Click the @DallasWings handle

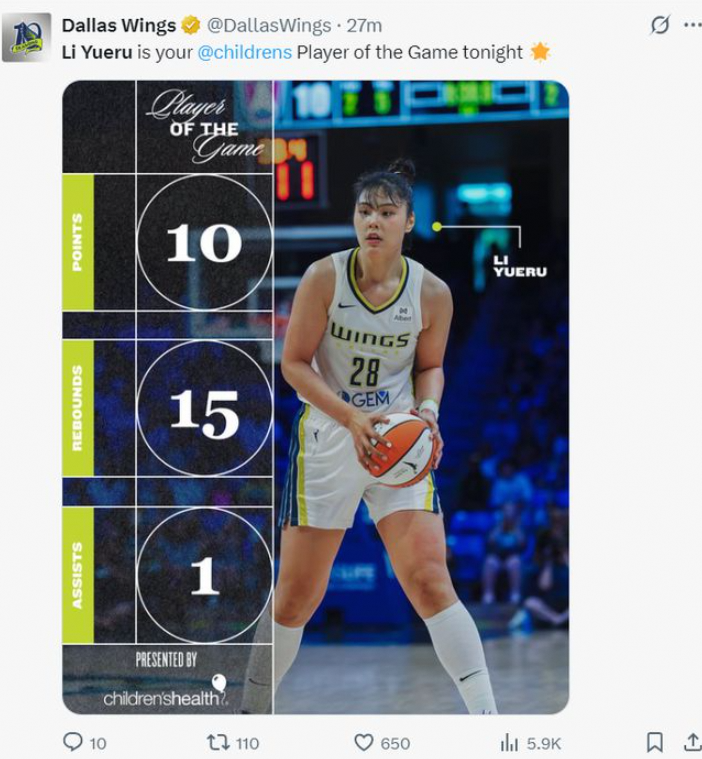pos(269,25)
